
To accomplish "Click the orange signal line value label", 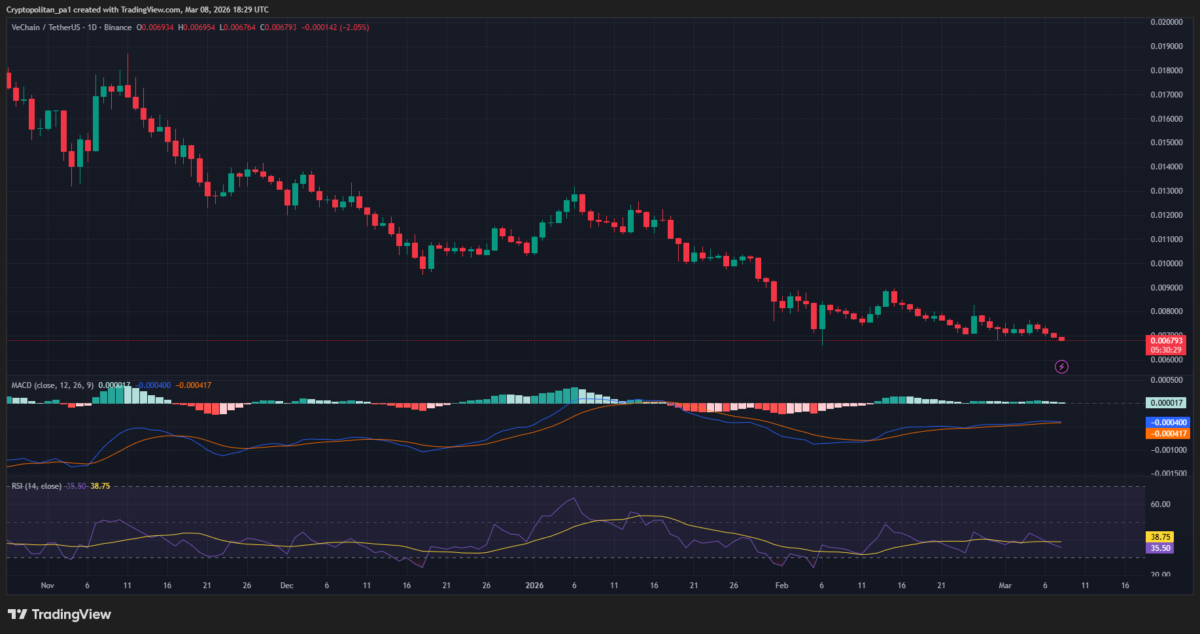I will [x=1166, y=434].
